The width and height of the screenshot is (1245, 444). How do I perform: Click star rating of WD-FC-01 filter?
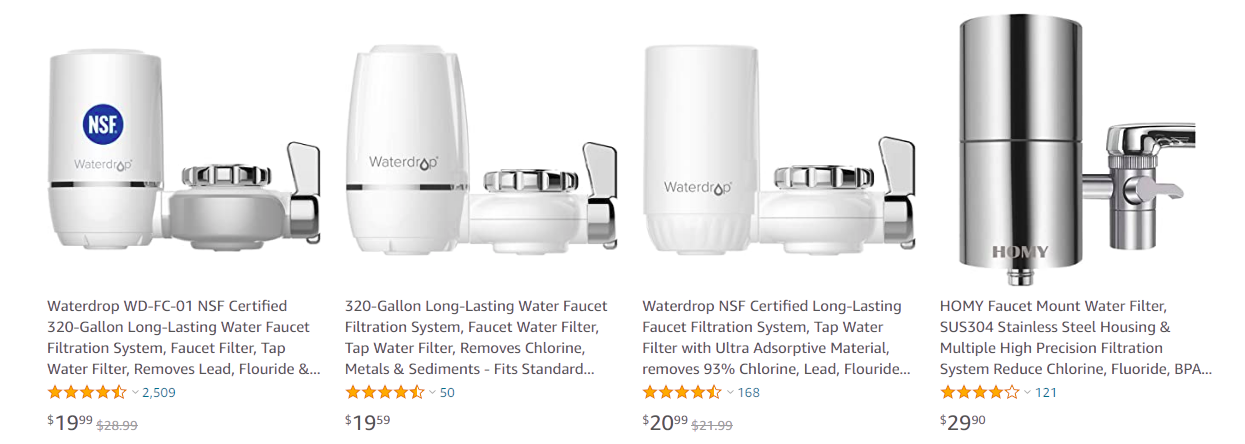[x=87, y=392]
